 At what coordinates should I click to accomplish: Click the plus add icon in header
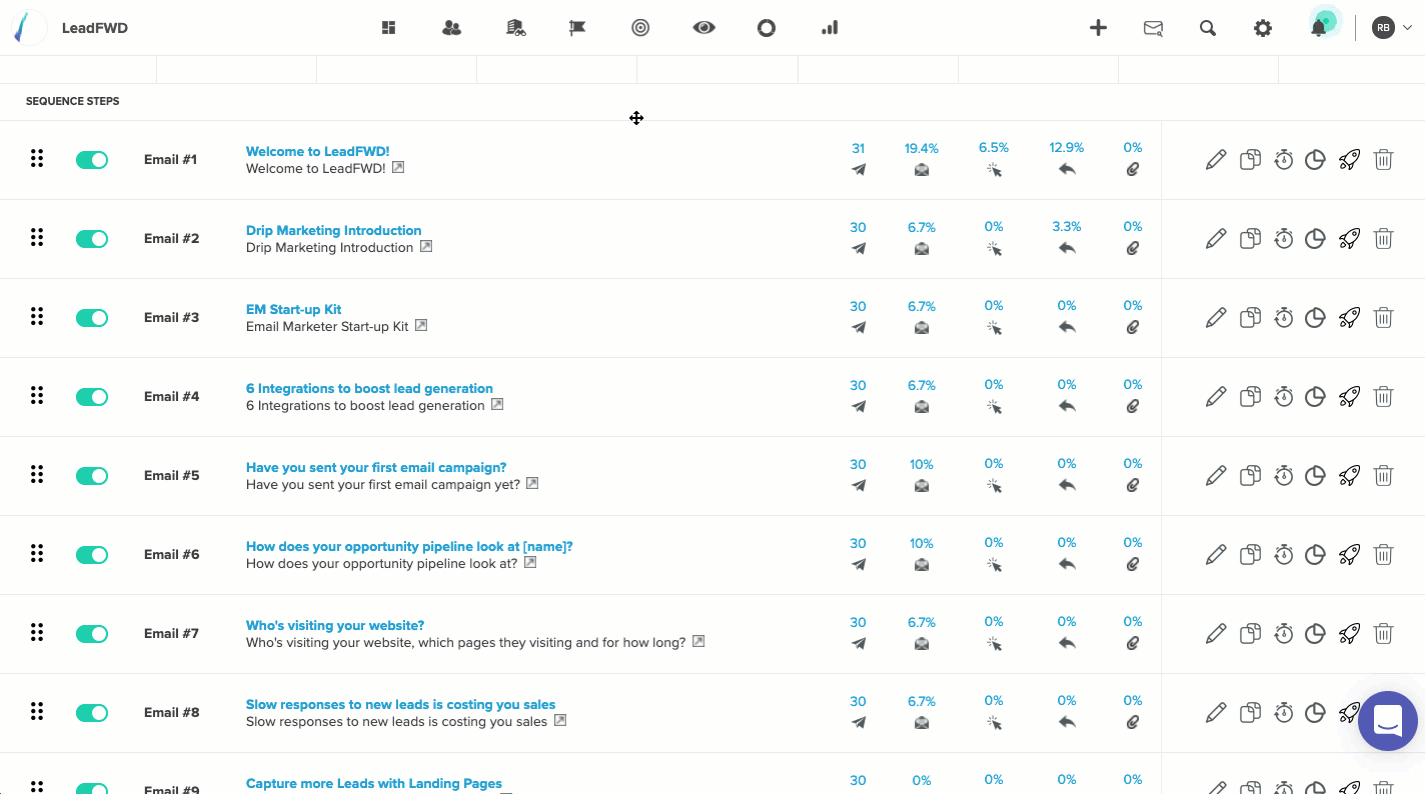[x=1098, y=28]
